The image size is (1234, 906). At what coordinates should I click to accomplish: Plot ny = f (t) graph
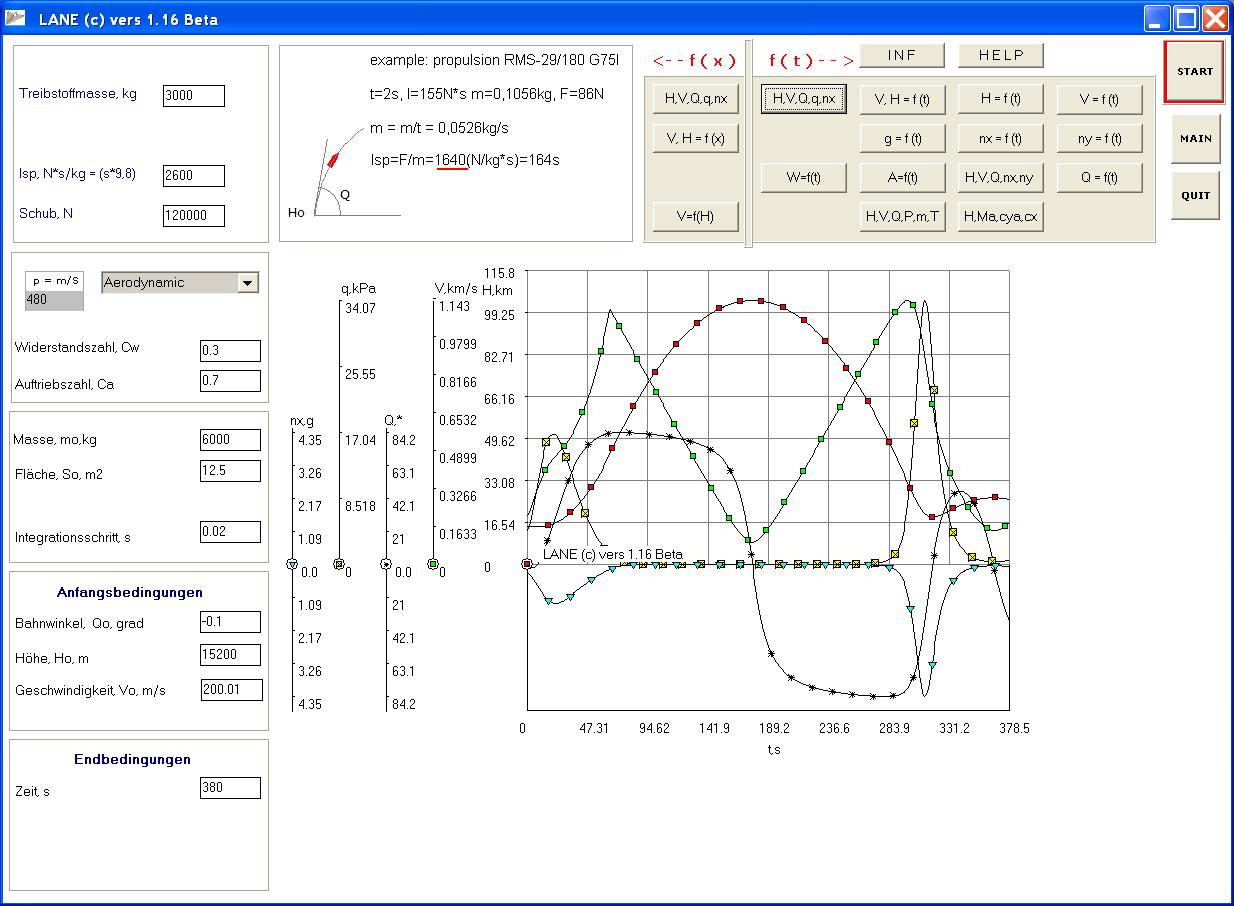click(1099, 138)
